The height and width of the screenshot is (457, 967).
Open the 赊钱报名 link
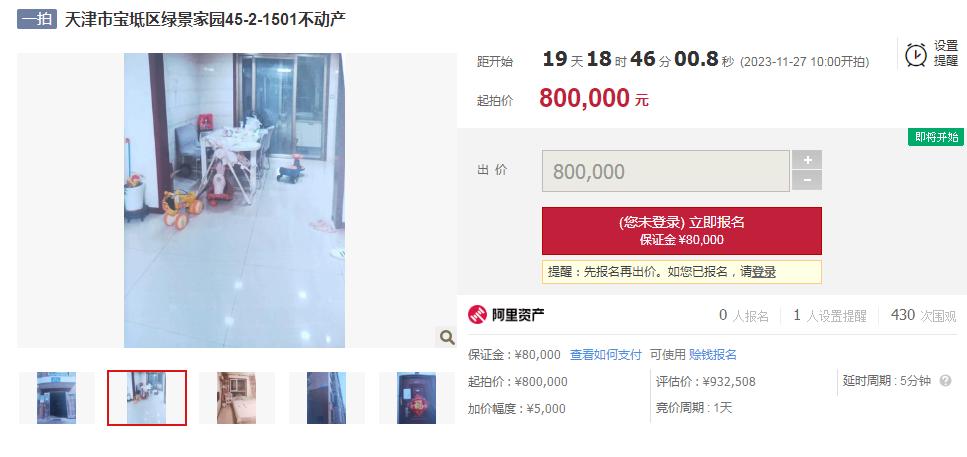713,355
